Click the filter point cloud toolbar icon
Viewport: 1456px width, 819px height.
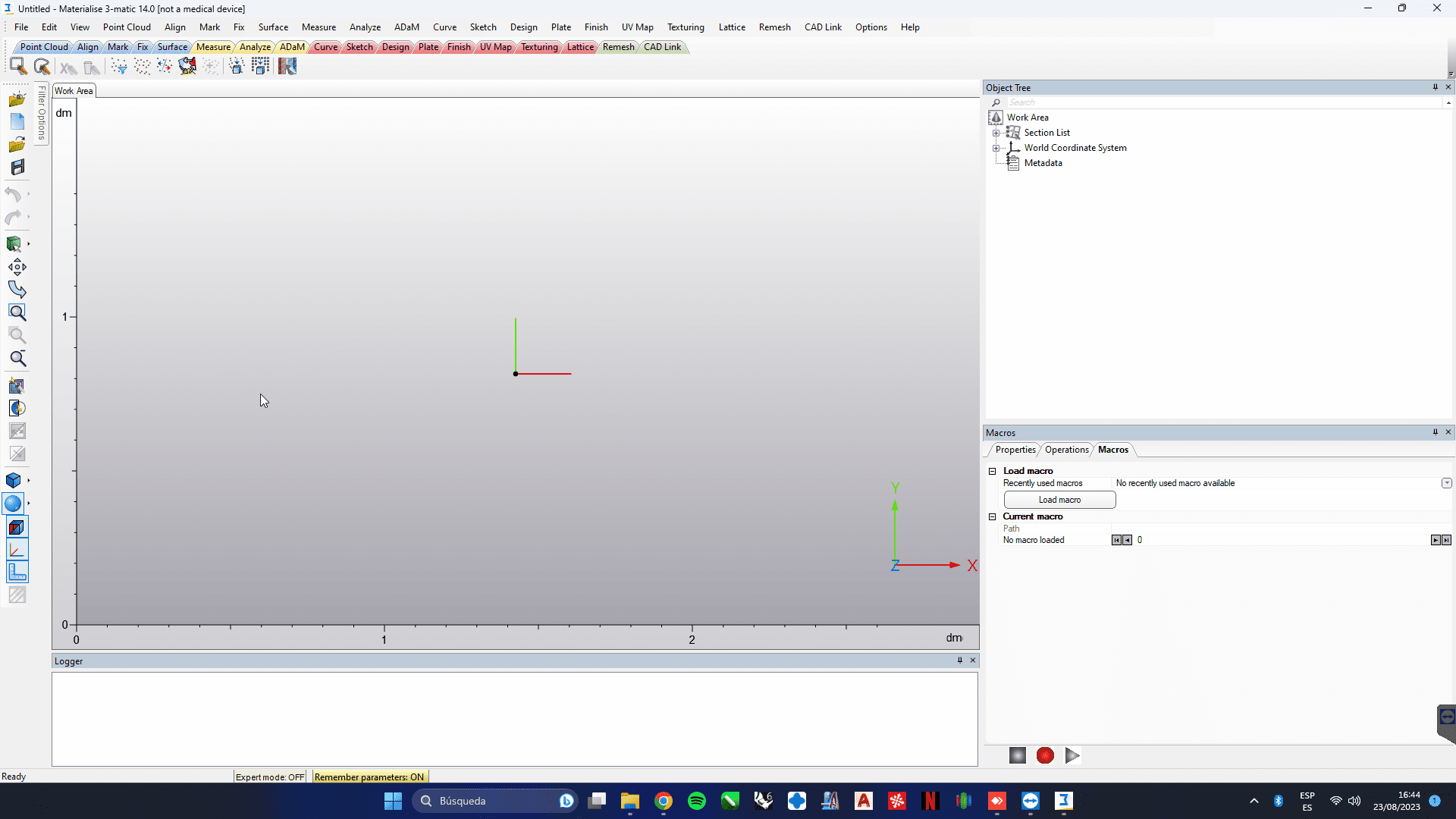click(x=119, y=67)
